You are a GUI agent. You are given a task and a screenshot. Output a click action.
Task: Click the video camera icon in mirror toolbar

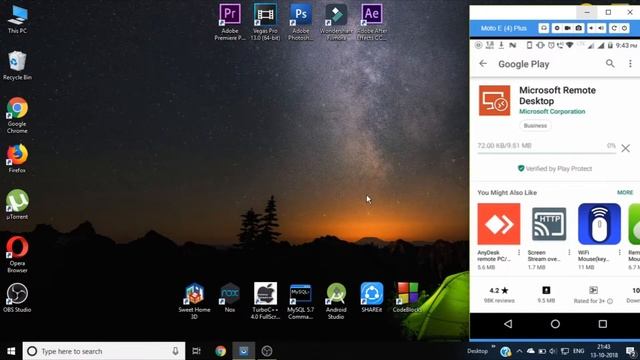point(567,28)
